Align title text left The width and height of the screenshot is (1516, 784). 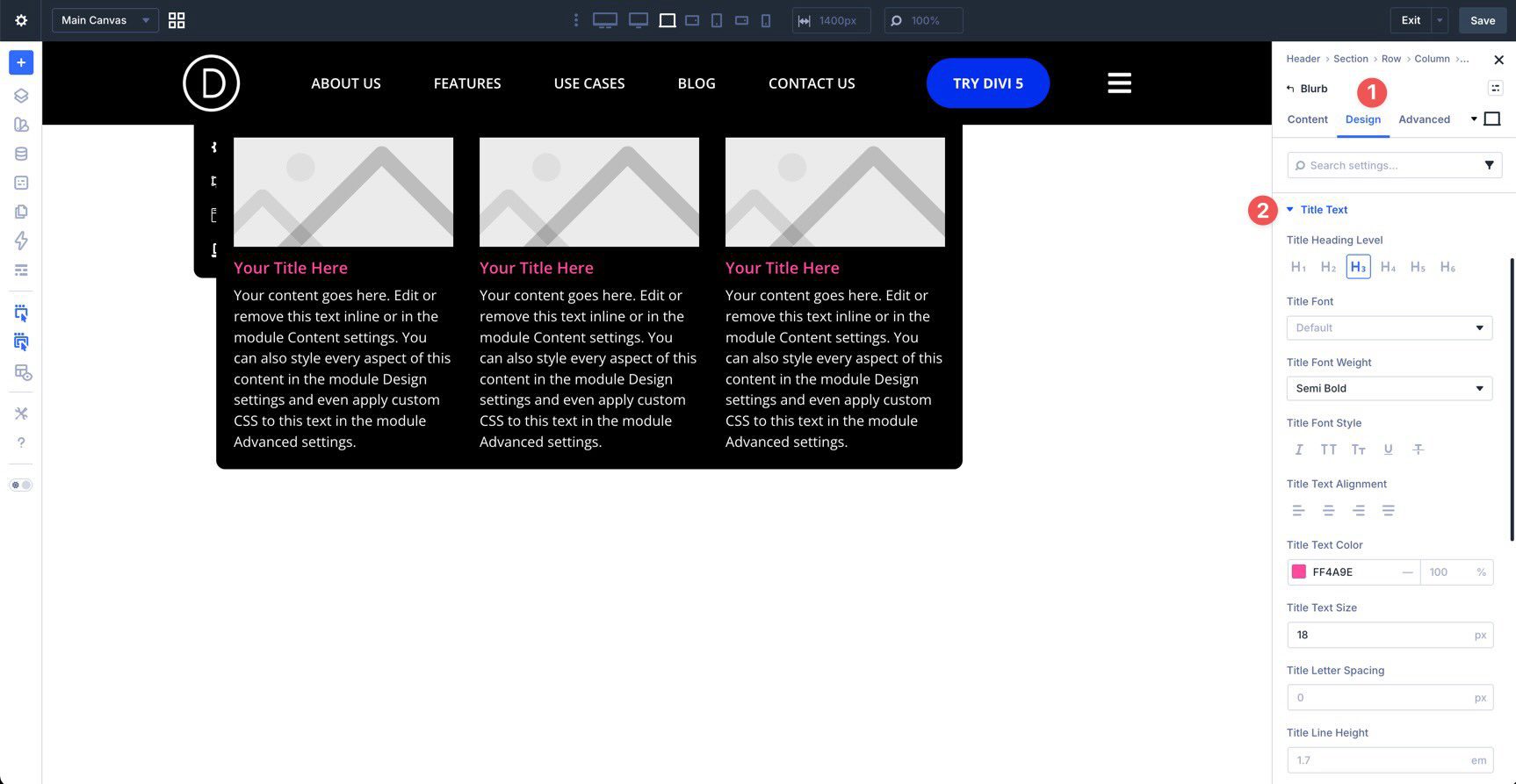pyautogui.click(x=1298, y=510)
